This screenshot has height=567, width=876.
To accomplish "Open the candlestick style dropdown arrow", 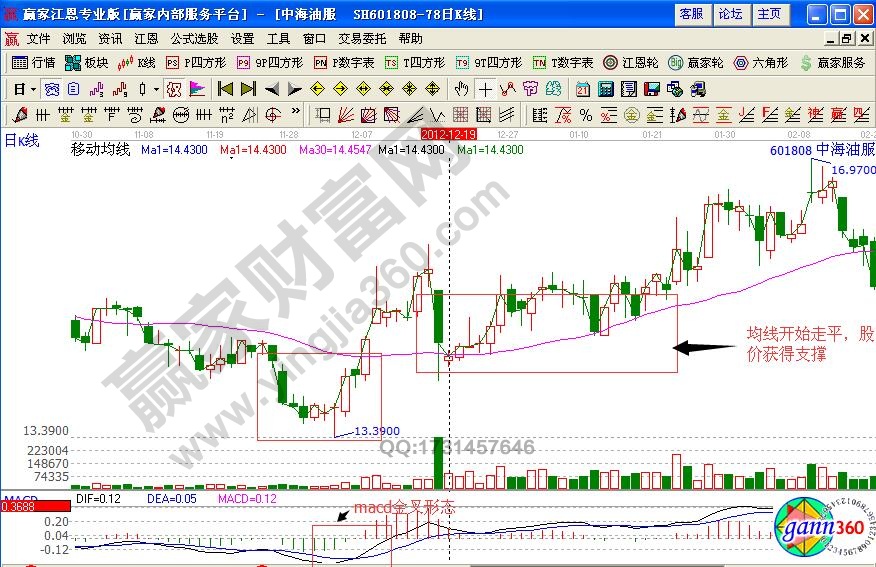I will point(155,88).
